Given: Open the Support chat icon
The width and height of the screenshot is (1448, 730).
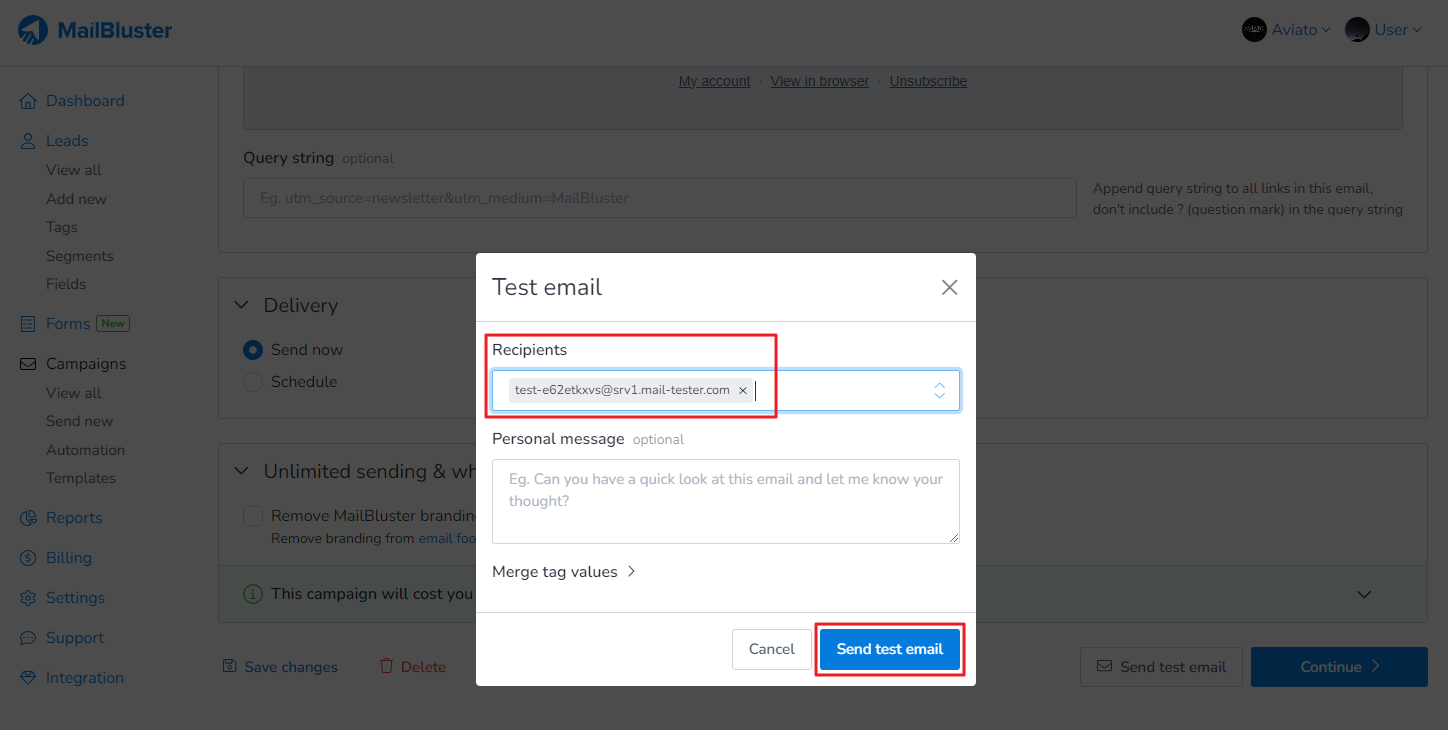Looking at the screenshot, I should (28, 637).
